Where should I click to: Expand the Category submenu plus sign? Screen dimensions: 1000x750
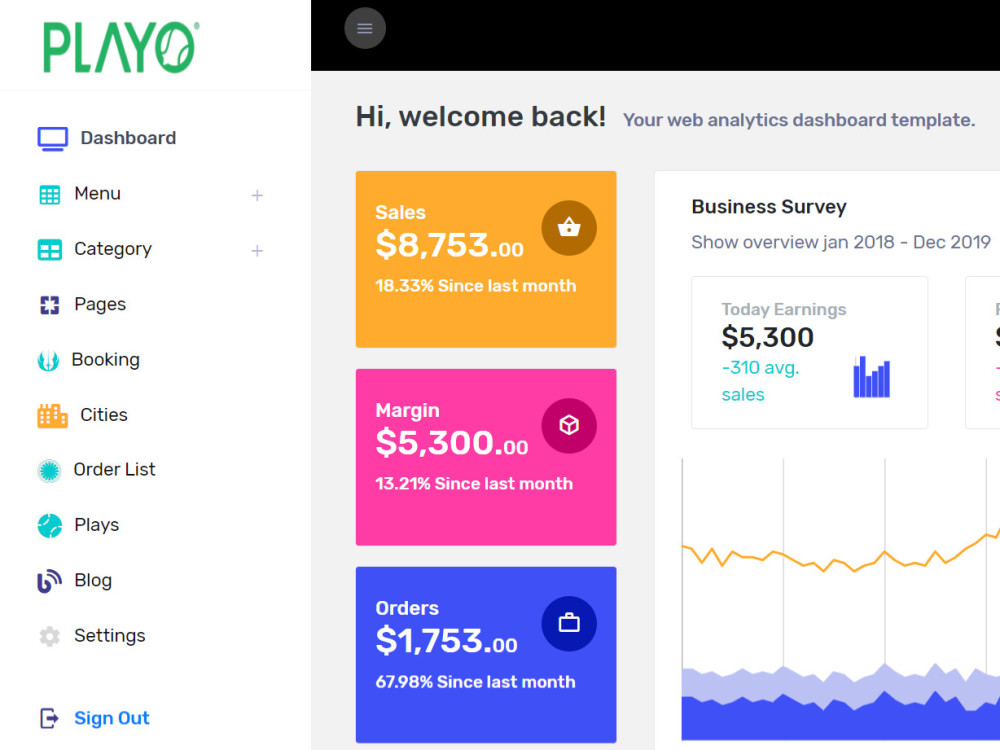click(x=257, y=251)
